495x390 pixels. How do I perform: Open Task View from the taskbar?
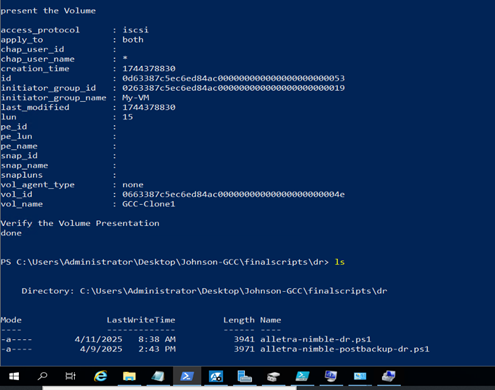[x=70, y=376]
